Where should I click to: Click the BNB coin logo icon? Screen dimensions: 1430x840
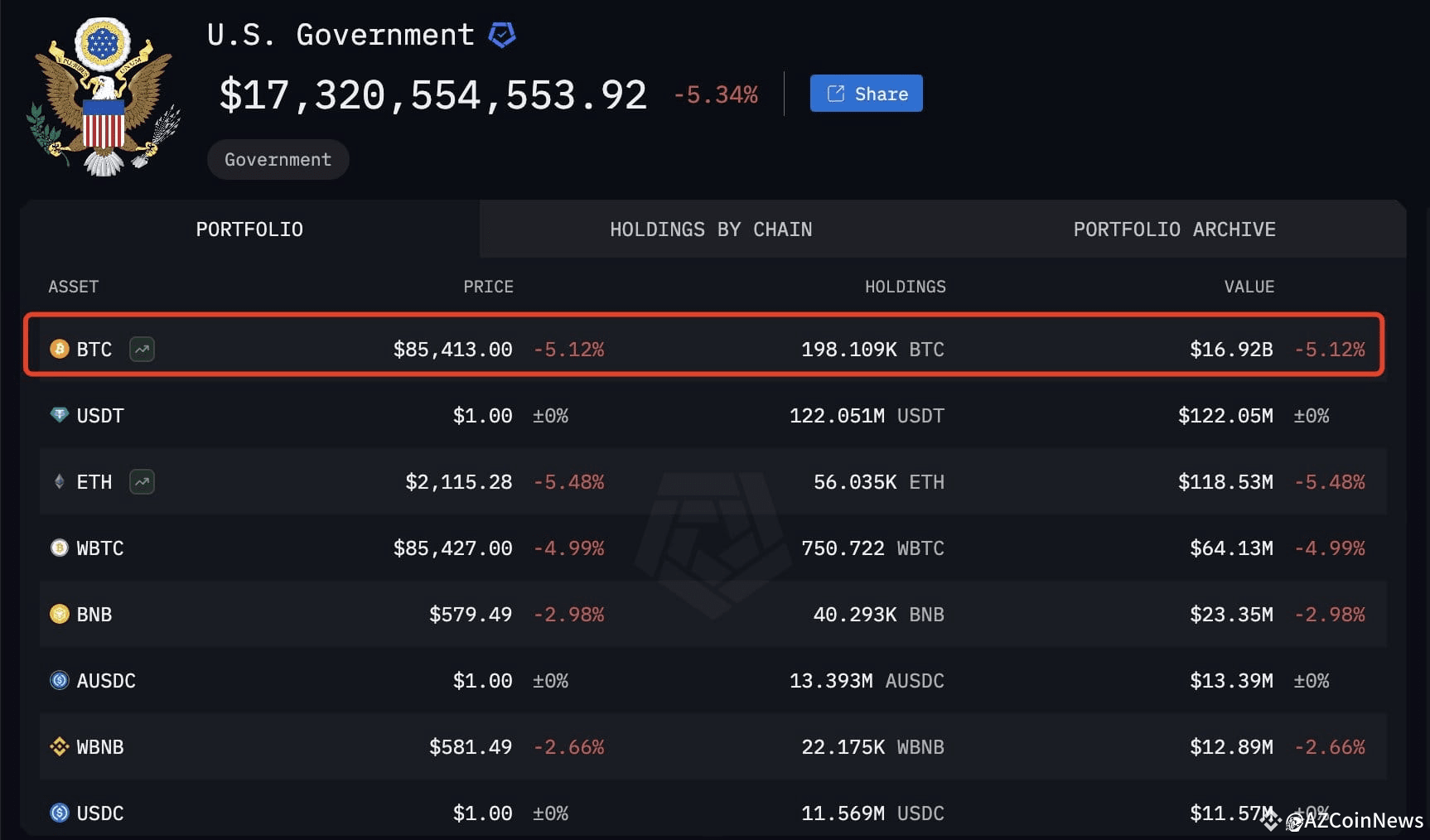coord(58,614)
